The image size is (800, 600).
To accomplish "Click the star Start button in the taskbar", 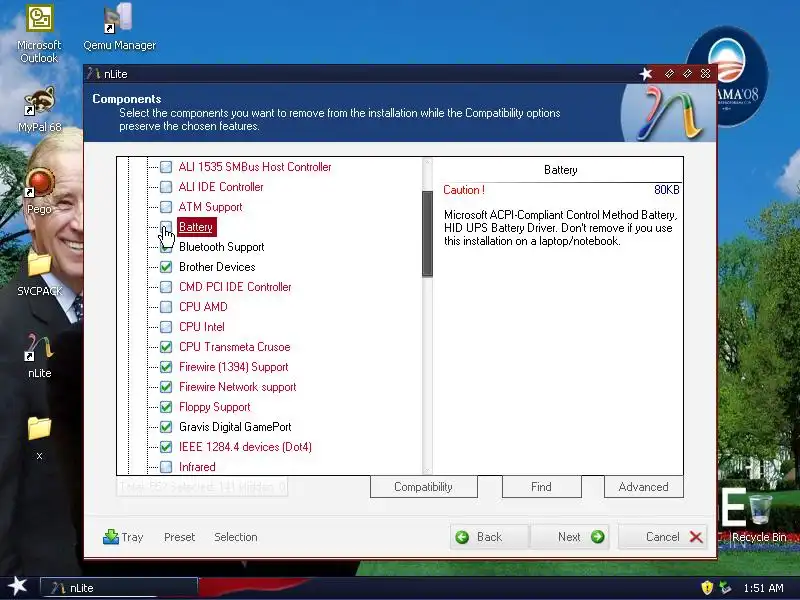I will click(18, 586).
